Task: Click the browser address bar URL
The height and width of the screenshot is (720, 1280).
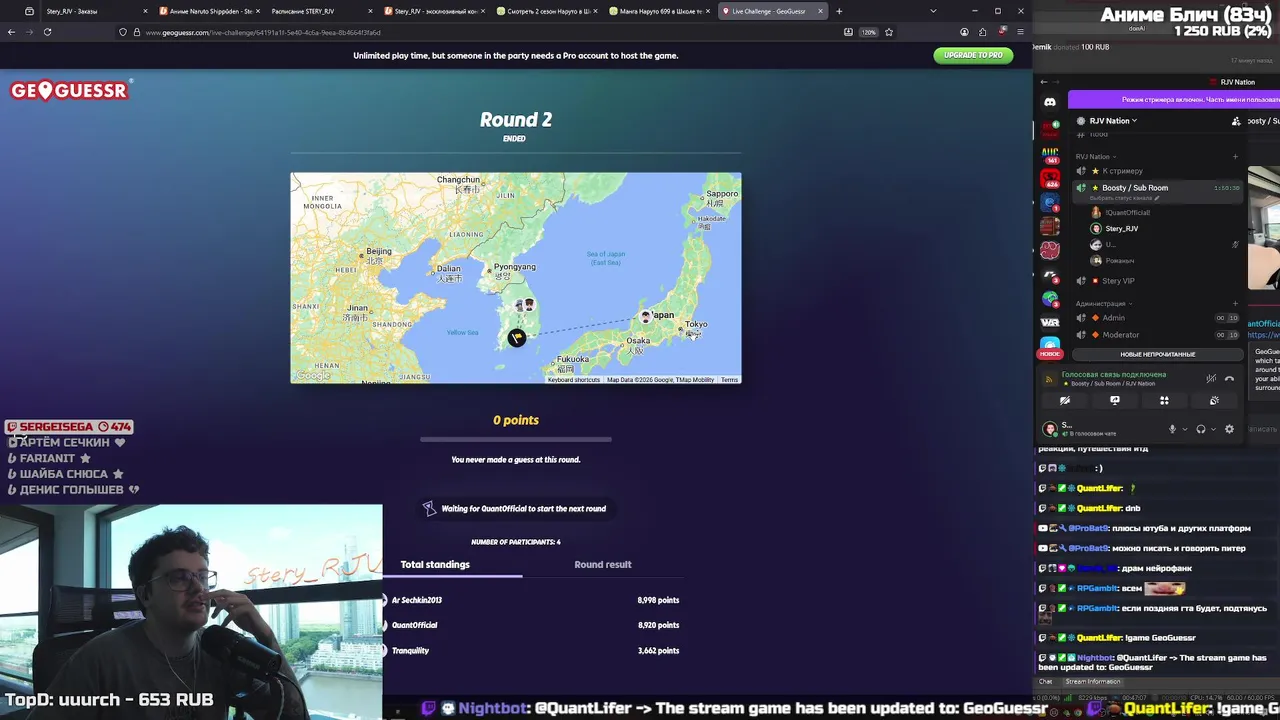Action: click(x=263, y=32)
